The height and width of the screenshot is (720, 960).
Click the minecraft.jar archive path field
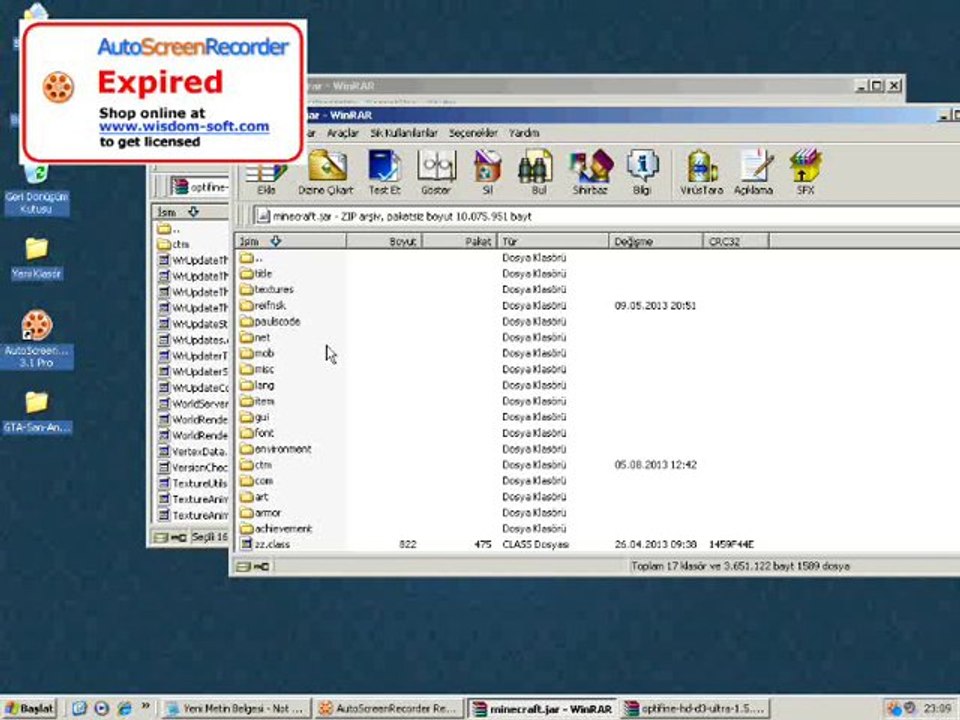coord(606,216)
